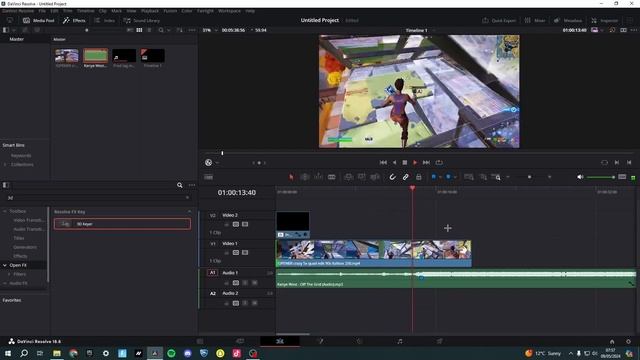Toggle Position Lock padlock icon
The width and height of the screenshot is (640, 360).
coord(418,177)
